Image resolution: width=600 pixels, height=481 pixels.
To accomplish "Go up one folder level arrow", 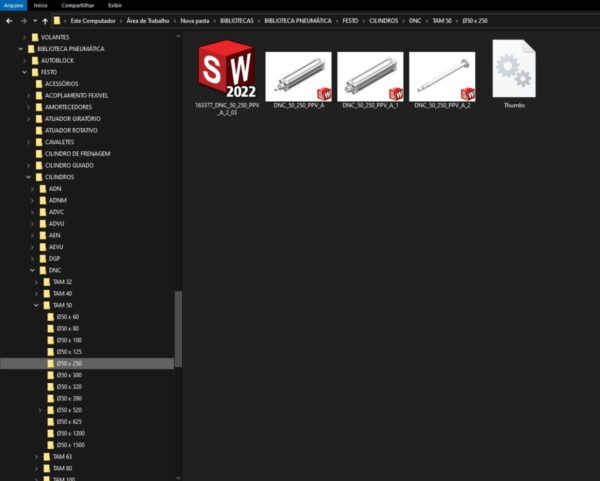I will pyautogui.click(x=45, y=21).
